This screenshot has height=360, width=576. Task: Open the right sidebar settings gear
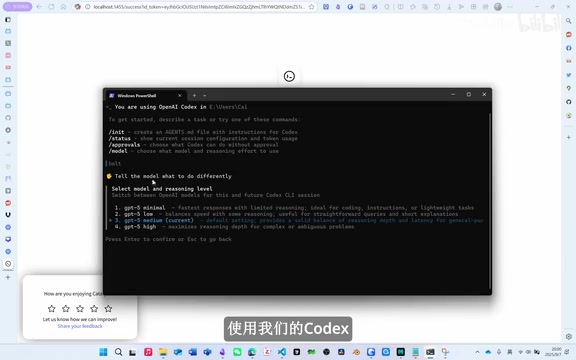click(x=569, y=336)
